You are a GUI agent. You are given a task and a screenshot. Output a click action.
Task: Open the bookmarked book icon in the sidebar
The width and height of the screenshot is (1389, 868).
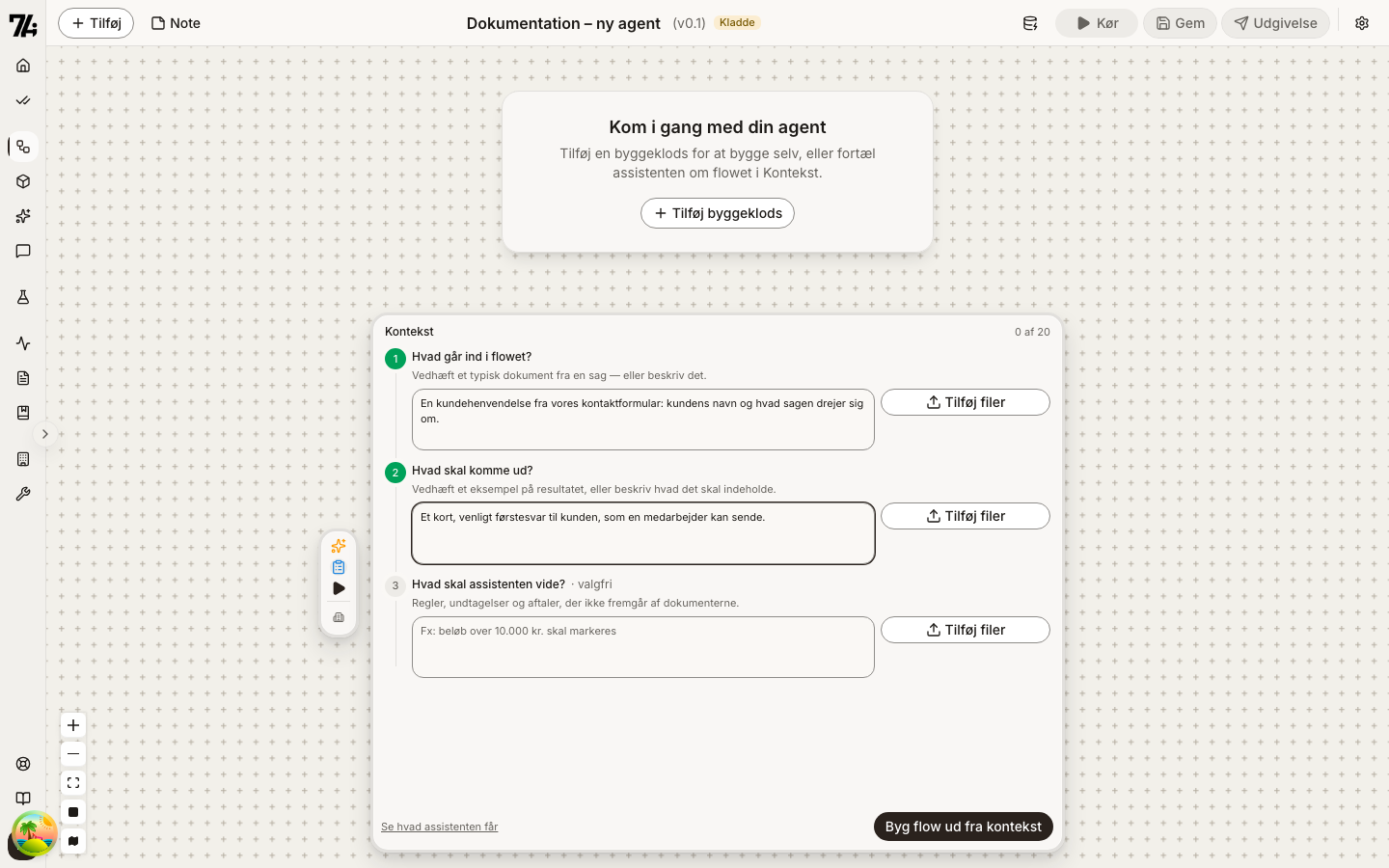pyautogui.click(x=23, y=413)
